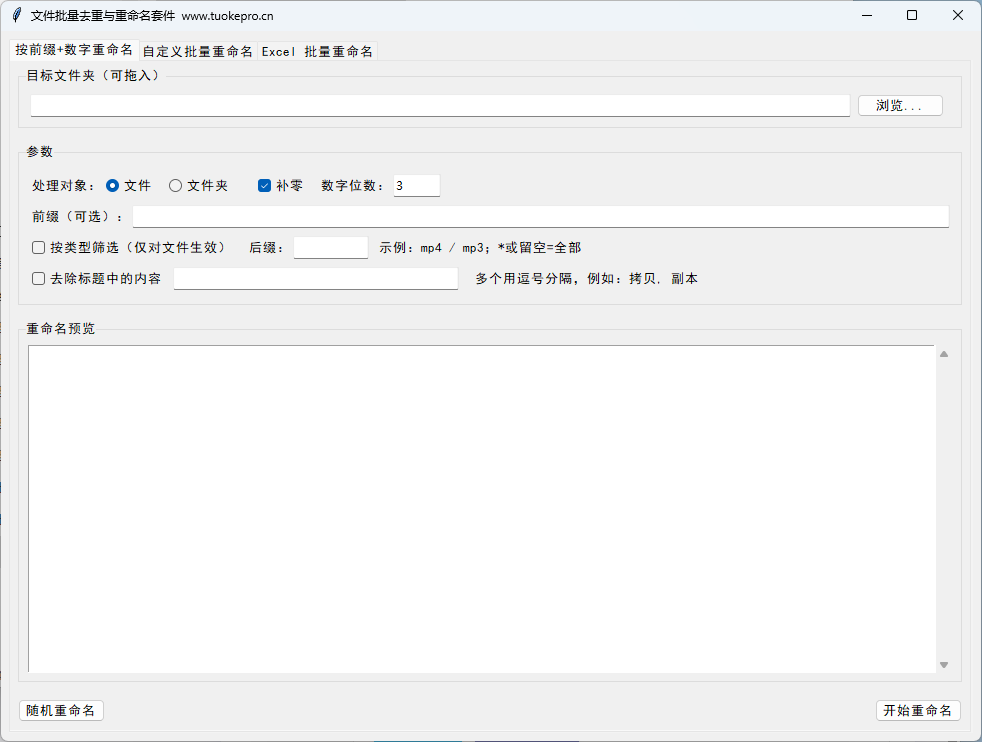Viewport: 982px width, 742px height.
Task: Click the preview scrollbar down arrow
Action: tap(943, 663)
